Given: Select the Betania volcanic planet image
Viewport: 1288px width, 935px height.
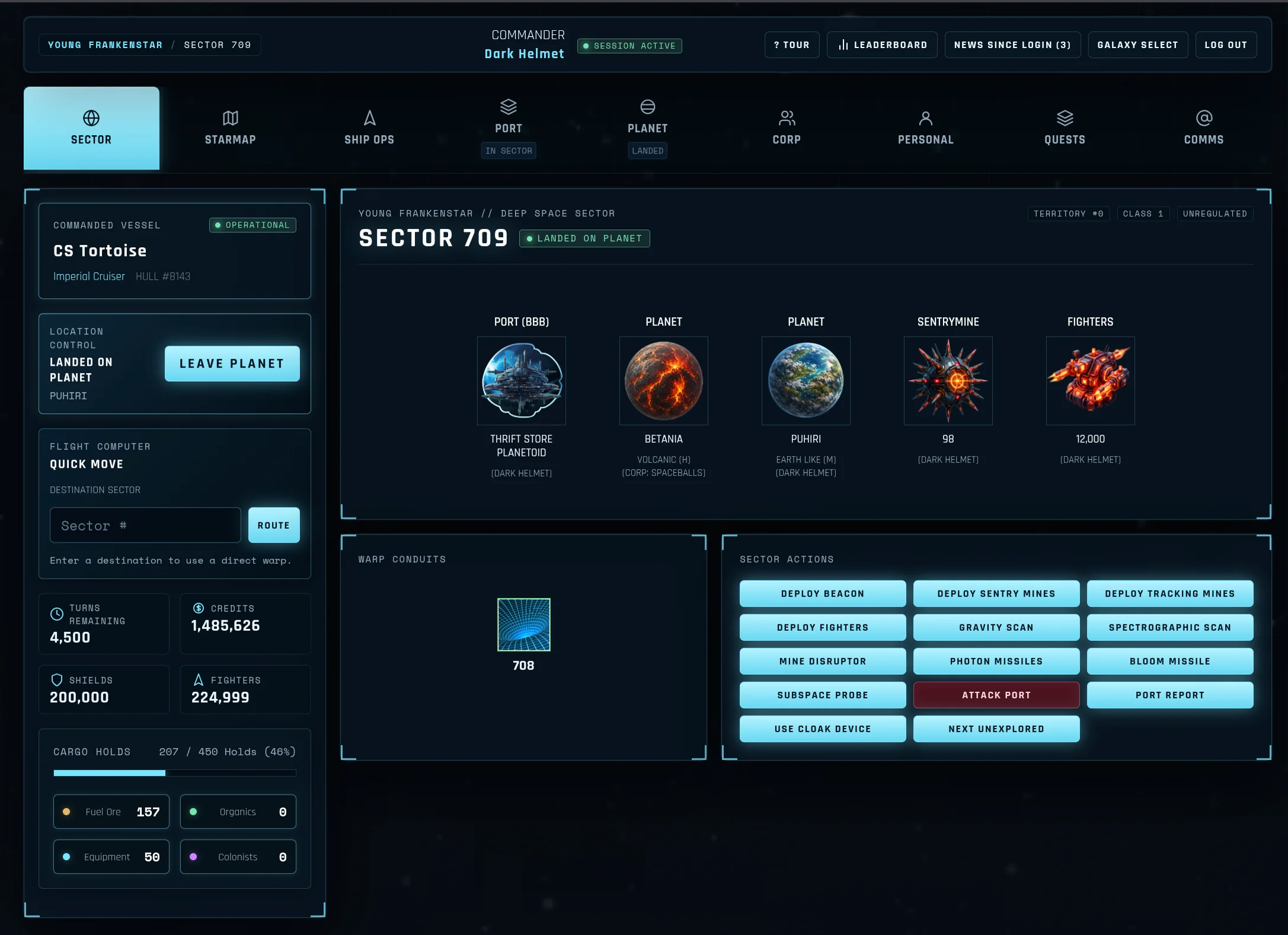Looking at the screenshot, I should coord(664,381).
